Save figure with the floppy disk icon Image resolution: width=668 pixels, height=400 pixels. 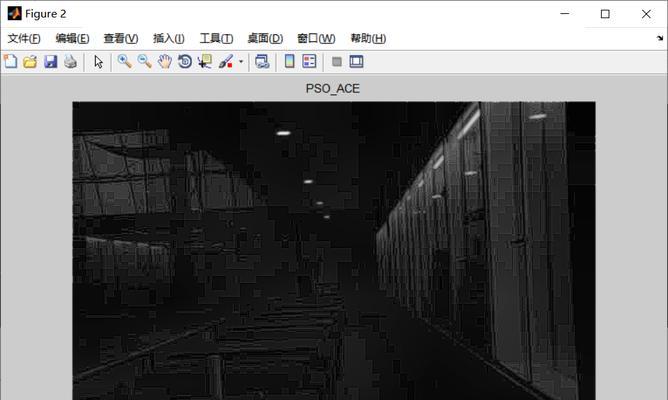click(x=50, y=62)
